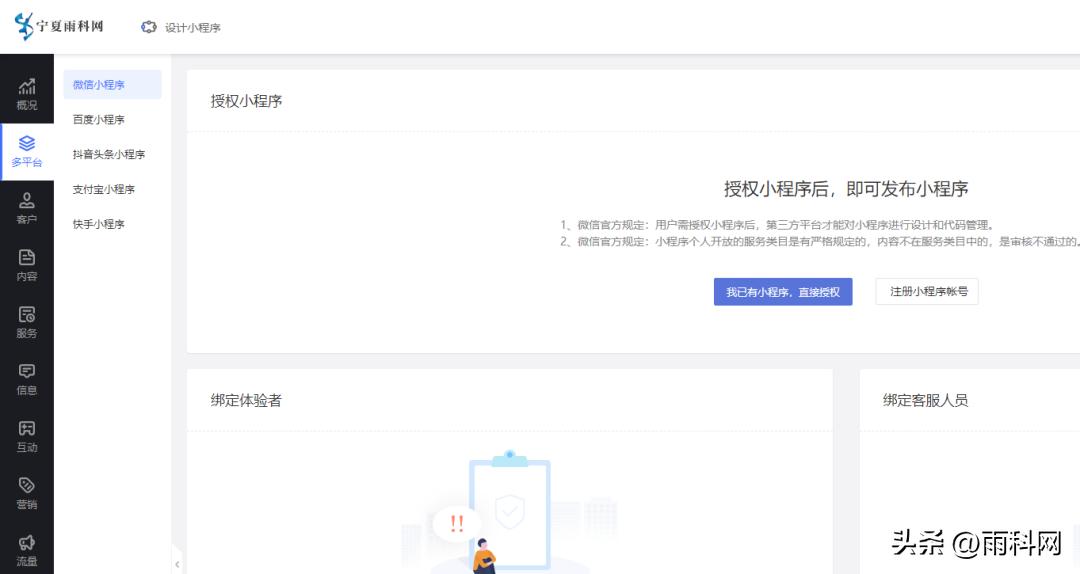Click the heading 授权小程序后，即可发布小程序

(x=846, y=189)
